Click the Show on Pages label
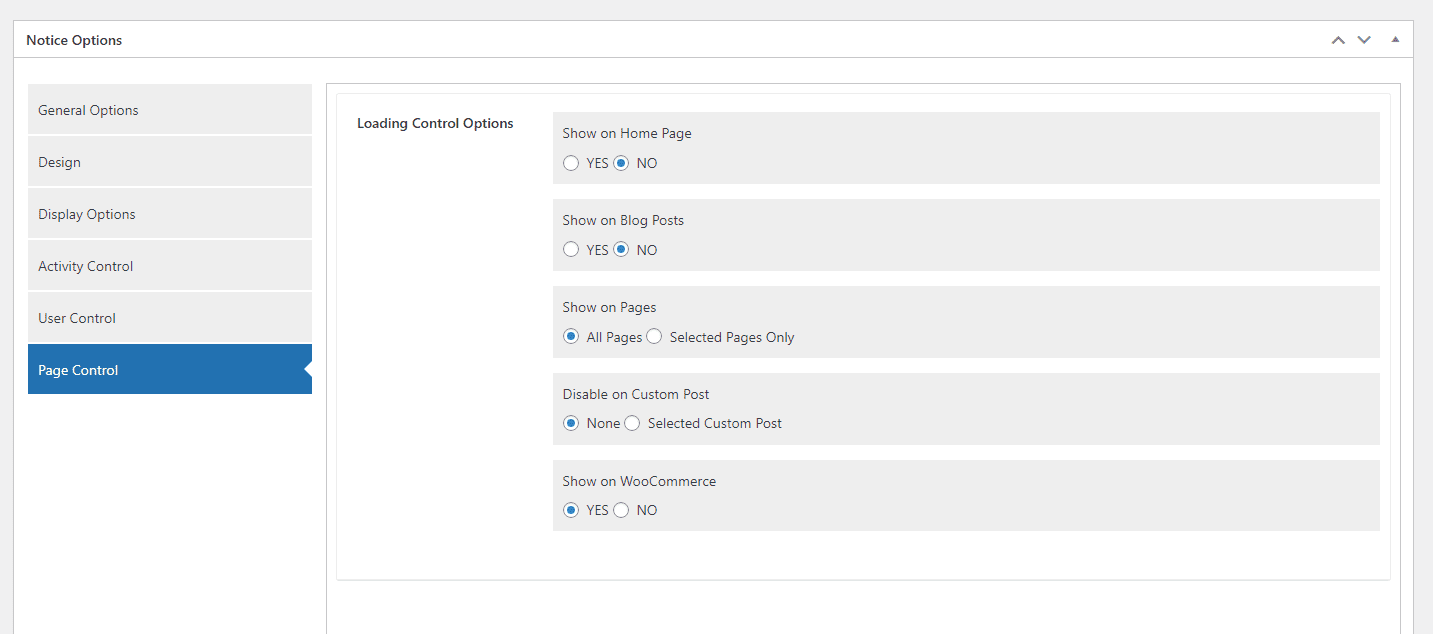Viewport: 1433px width, 634px height. [x=609, y=307]
